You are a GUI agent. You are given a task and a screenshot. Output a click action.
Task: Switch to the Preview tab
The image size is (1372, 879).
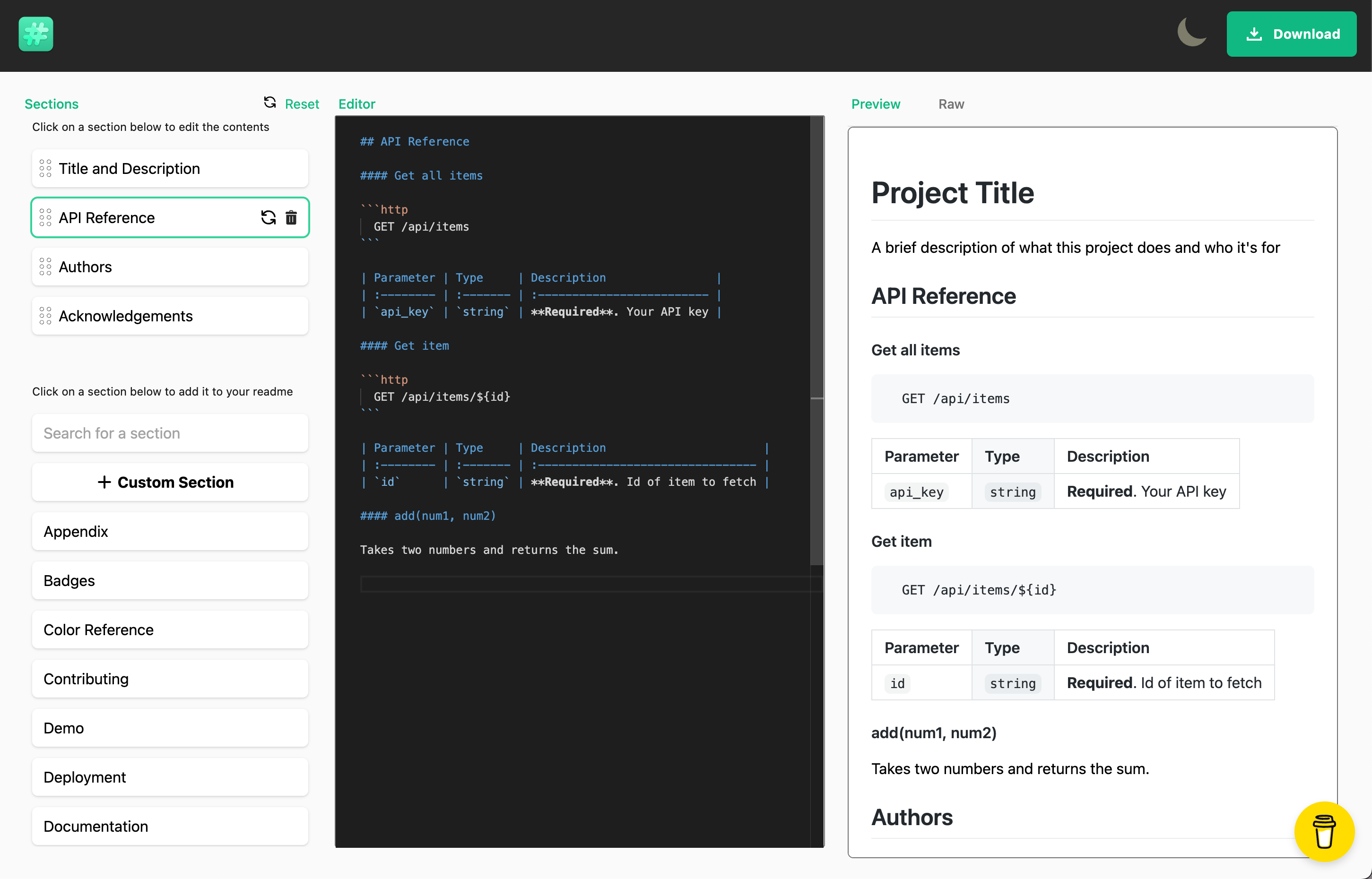[875, 104]
